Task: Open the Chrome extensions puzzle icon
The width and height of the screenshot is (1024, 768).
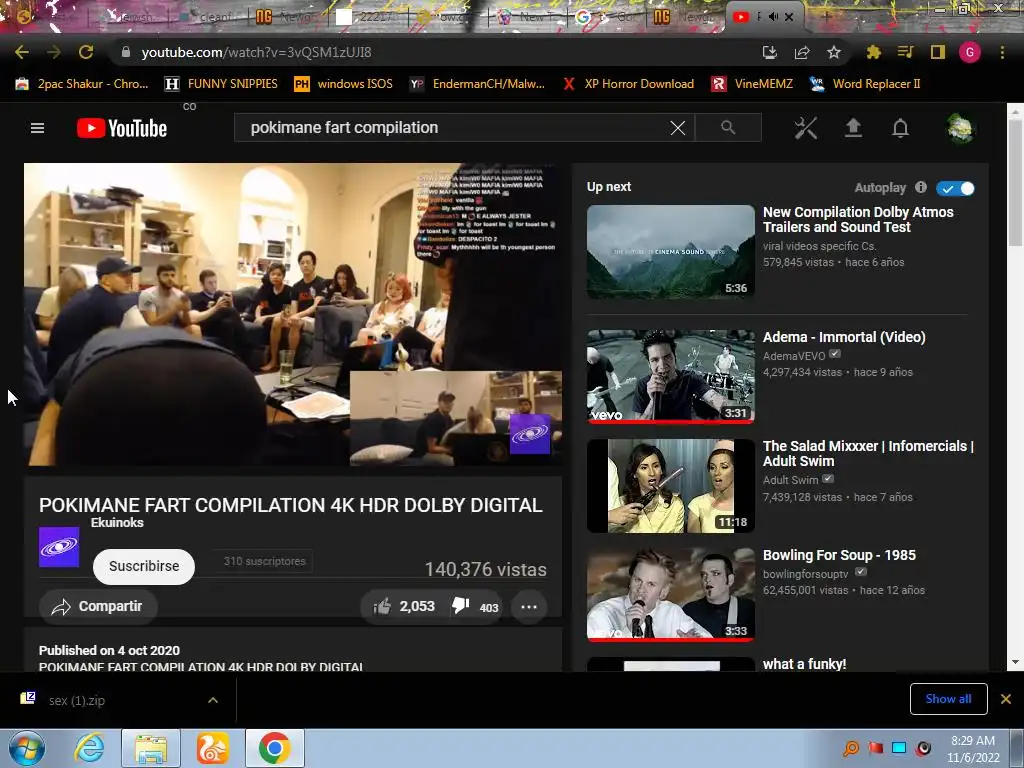Action: point(873,52)
